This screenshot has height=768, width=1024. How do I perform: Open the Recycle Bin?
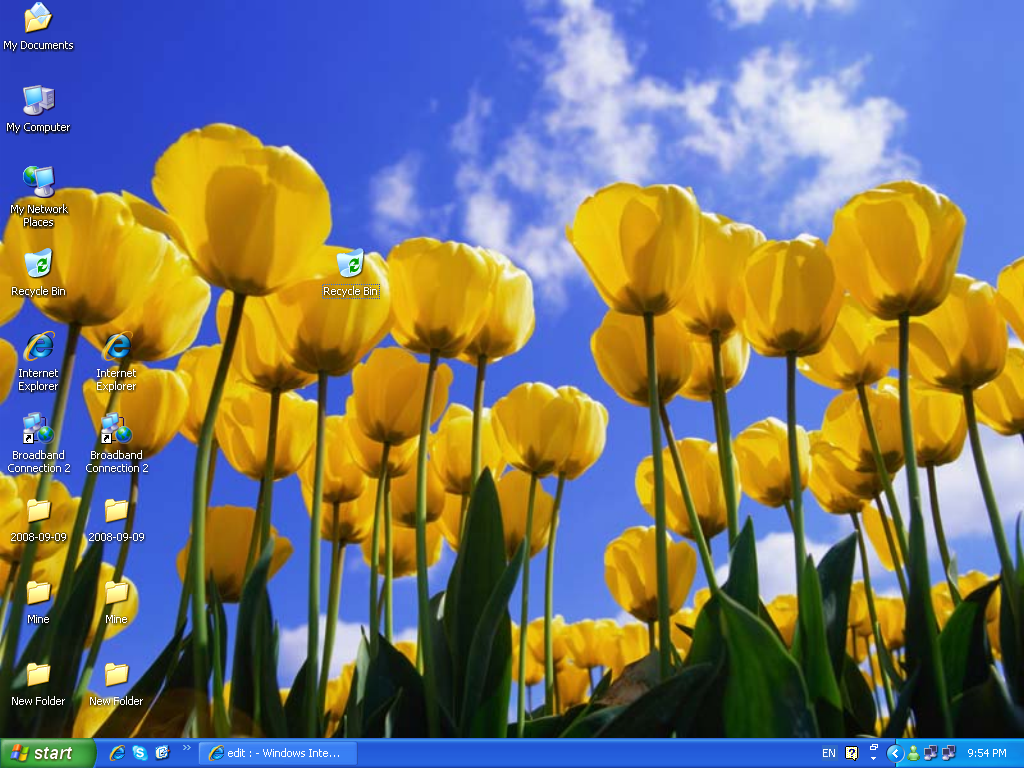point(38,268)
